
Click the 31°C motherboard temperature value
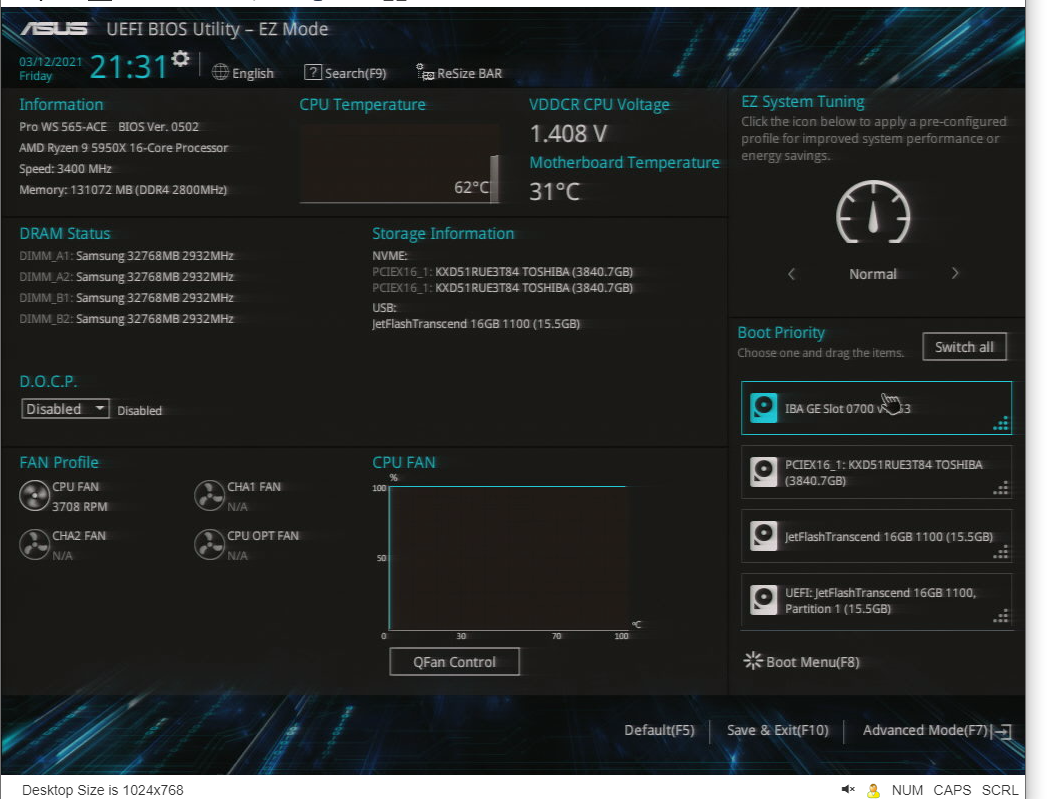point(554,192)
